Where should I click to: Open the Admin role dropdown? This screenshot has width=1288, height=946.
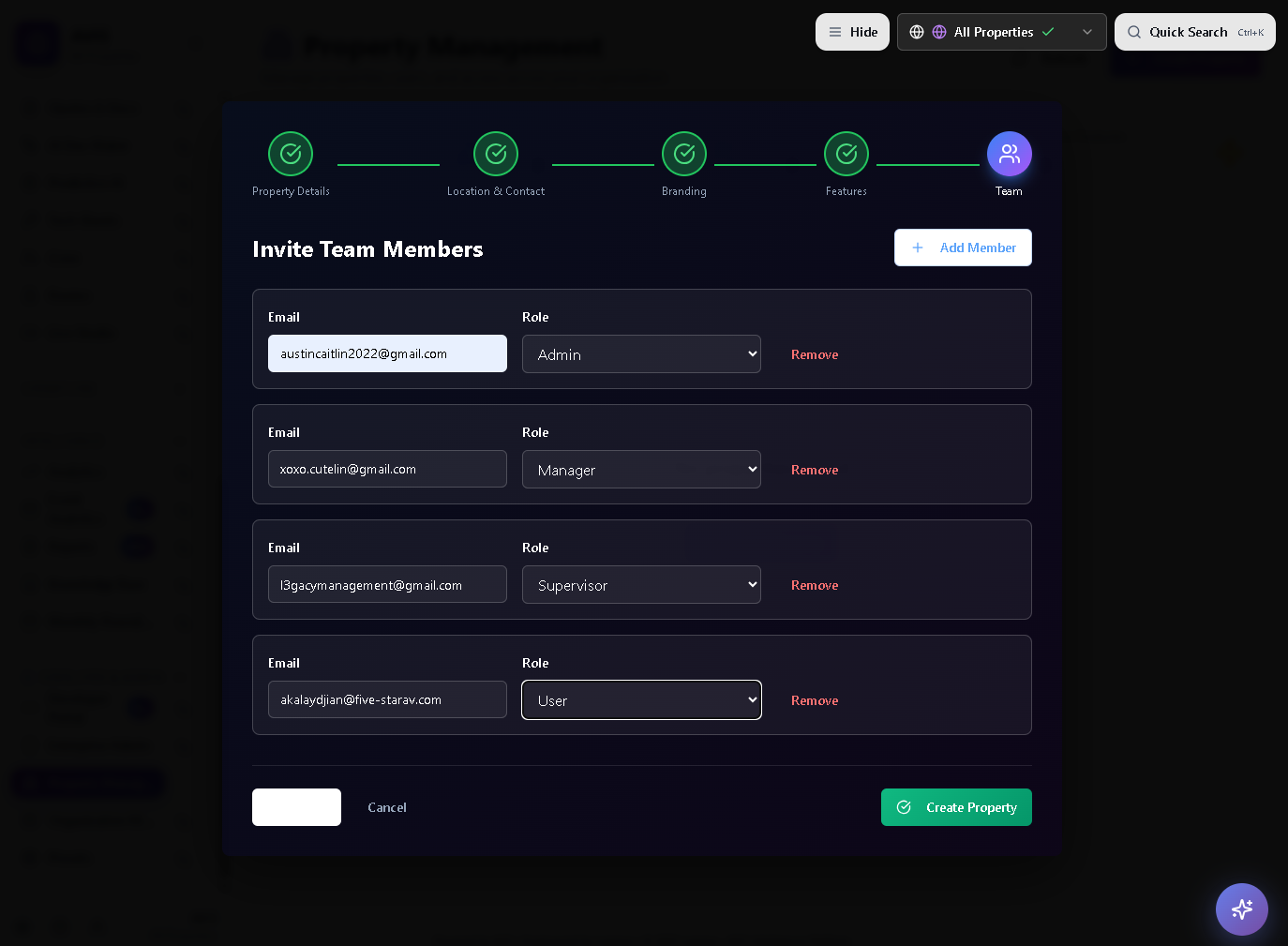641,354
